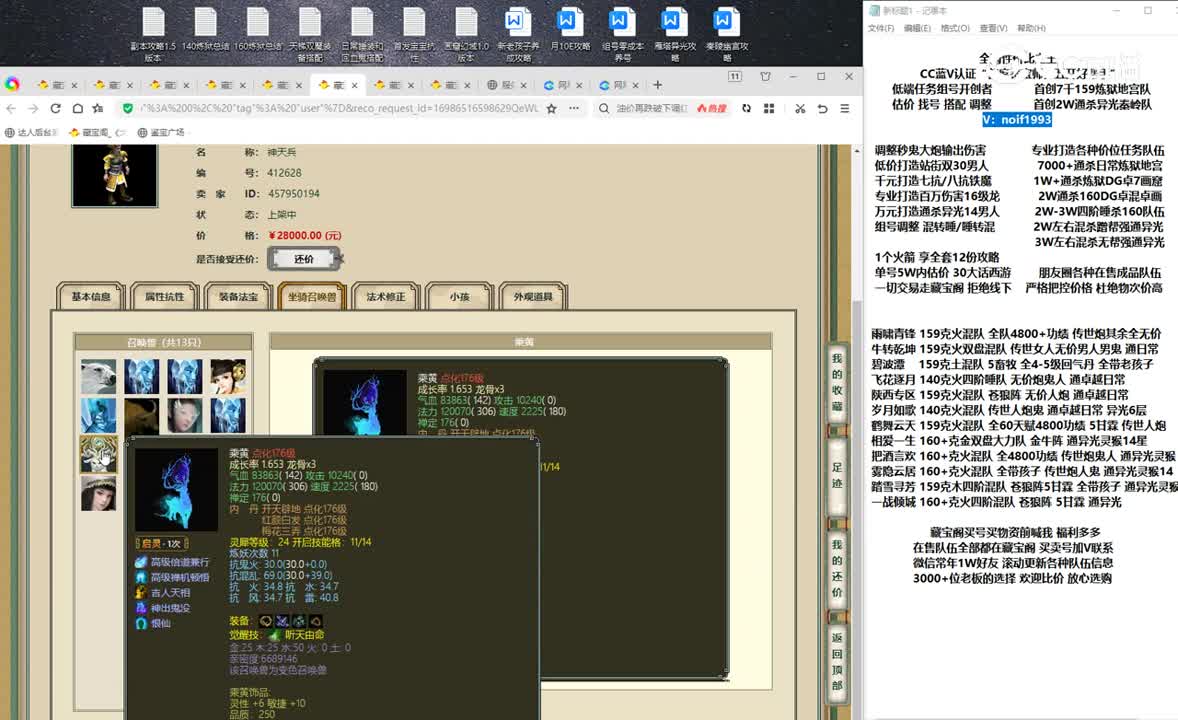
Task: Switch to the 基本信息 tab
Action: 91,297
